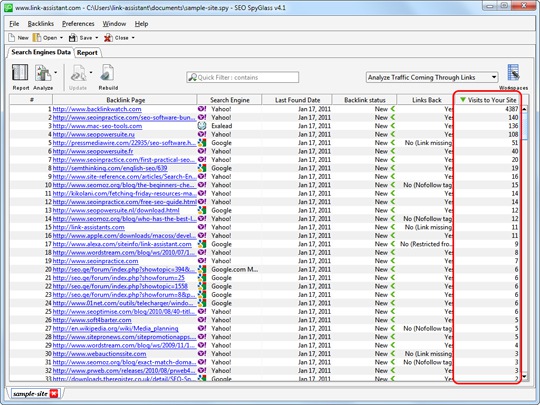
Task: Open the backlinkwatch.com link
Action: point(97,109)
